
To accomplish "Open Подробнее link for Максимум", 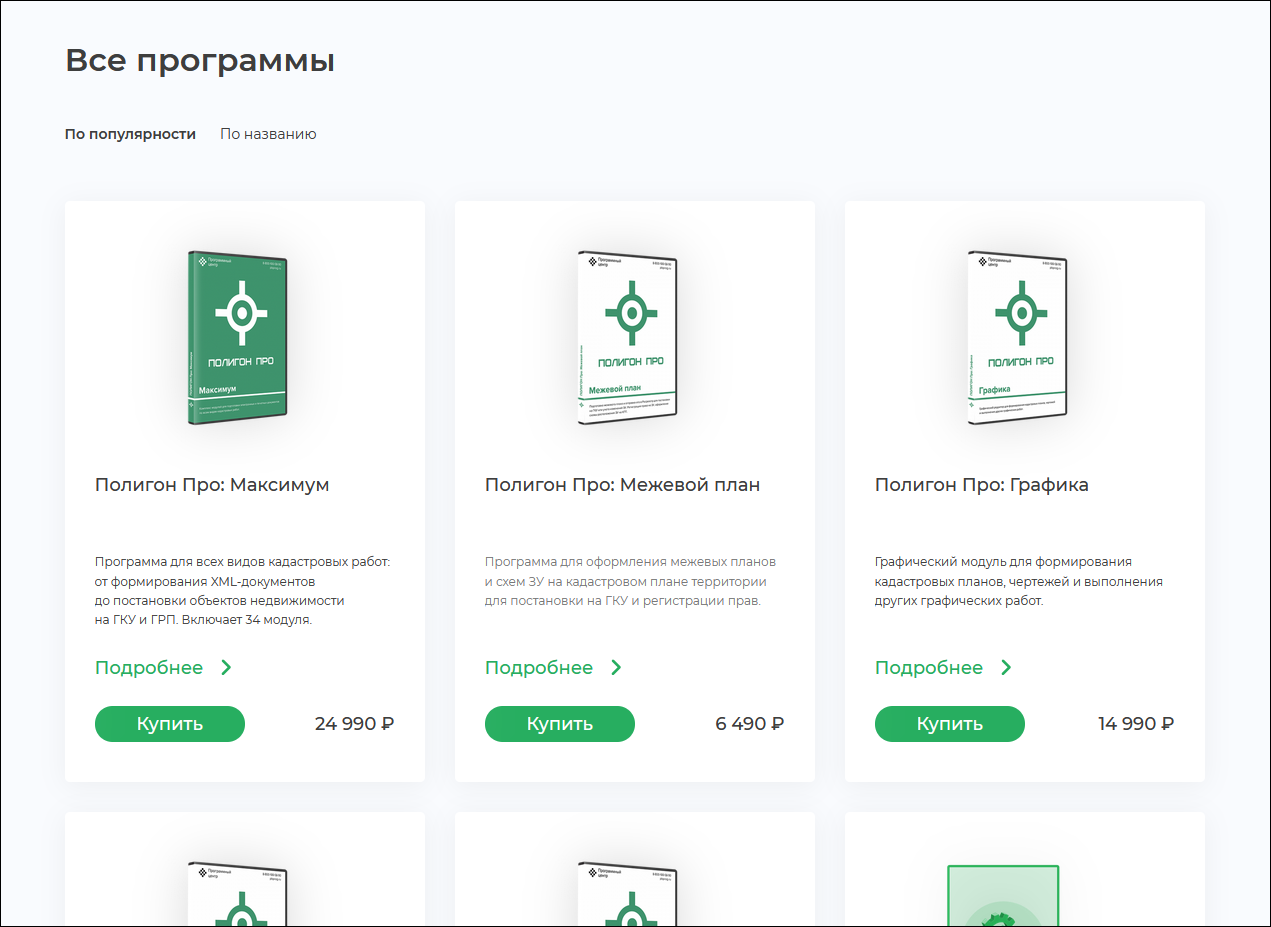I will point(149,668).
